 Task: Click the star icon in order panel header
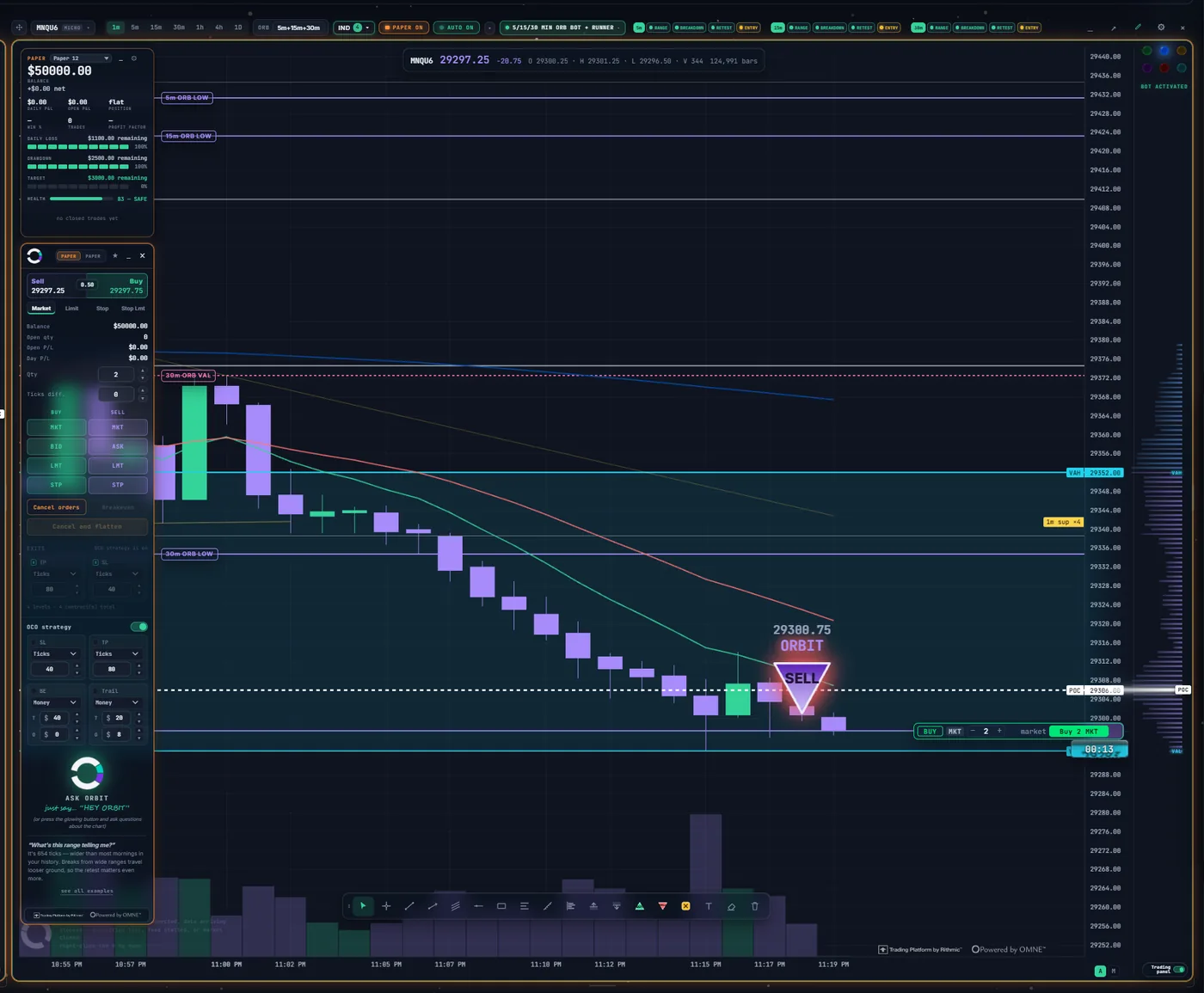click(115, 256)
